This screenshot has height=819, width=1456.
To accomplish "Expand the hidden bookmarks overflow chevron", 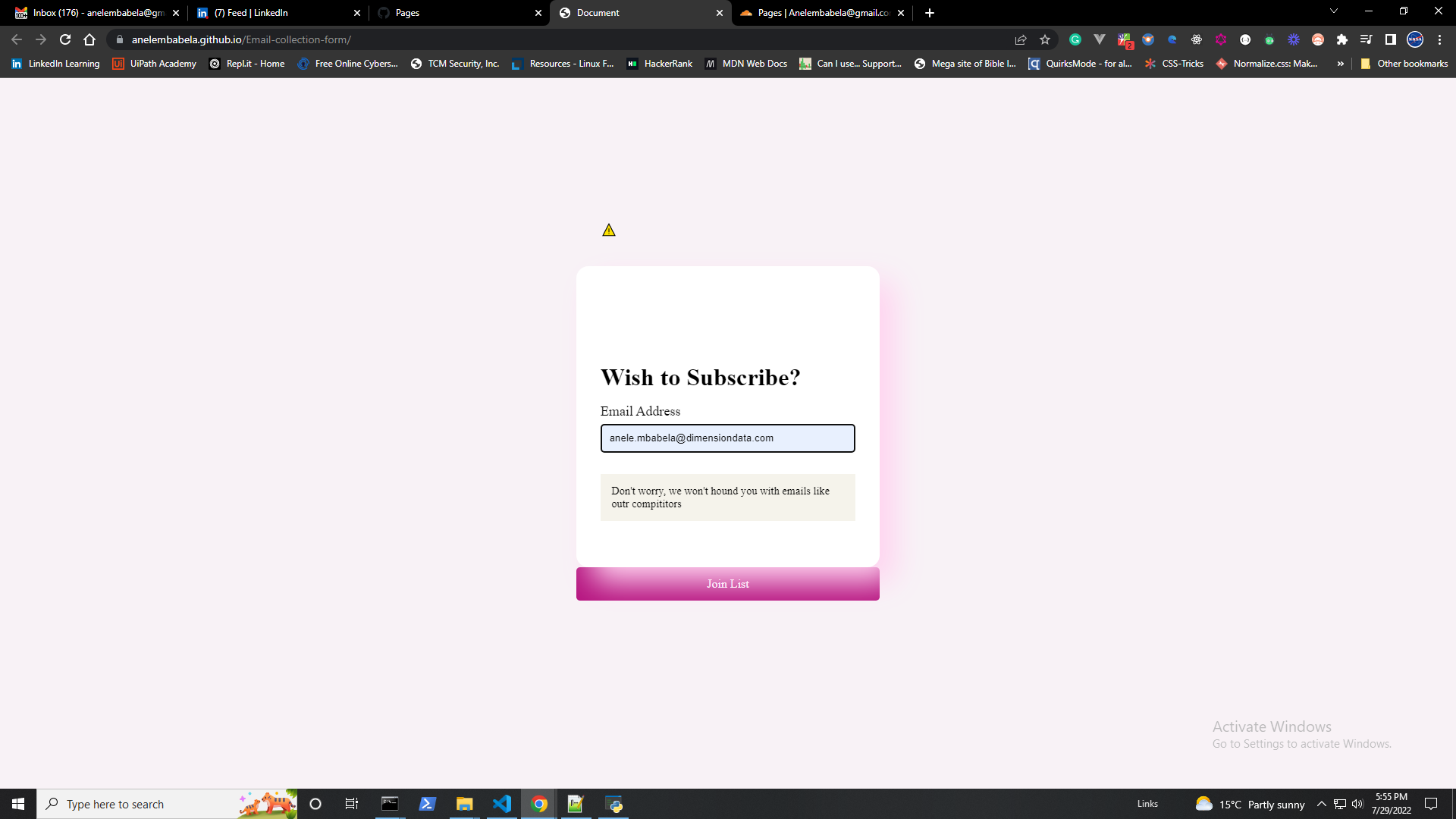I will (1340, 64).
